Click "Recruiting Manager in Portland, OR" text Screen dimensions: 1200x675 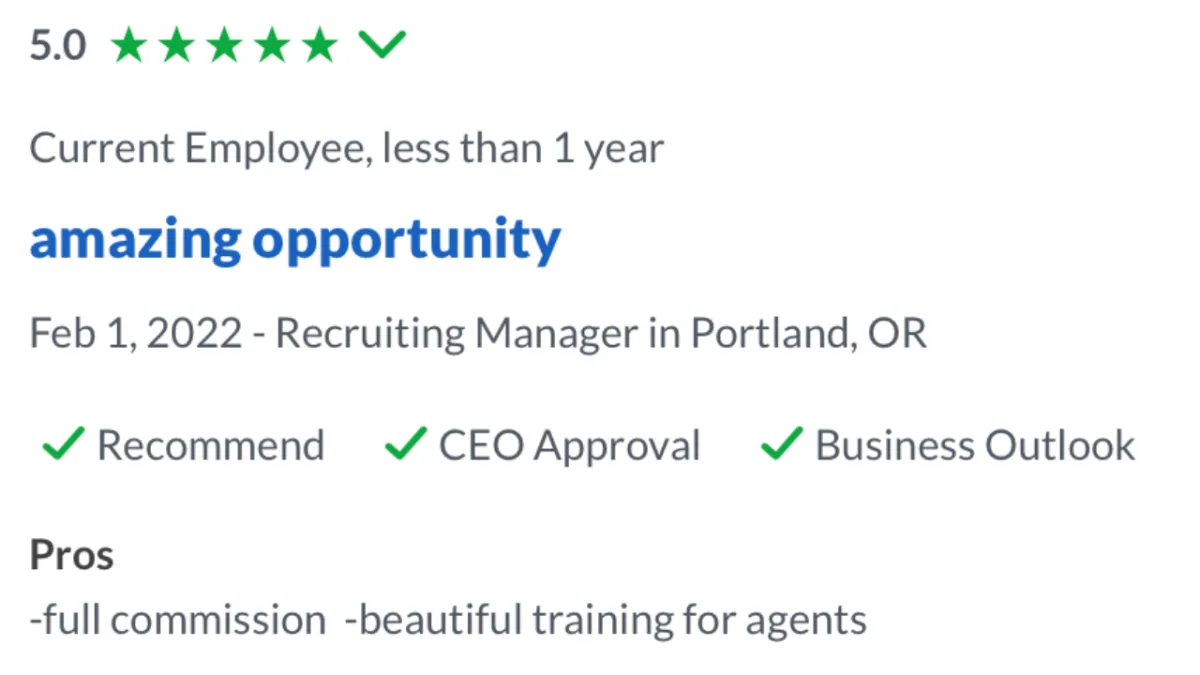click(601, 334)
